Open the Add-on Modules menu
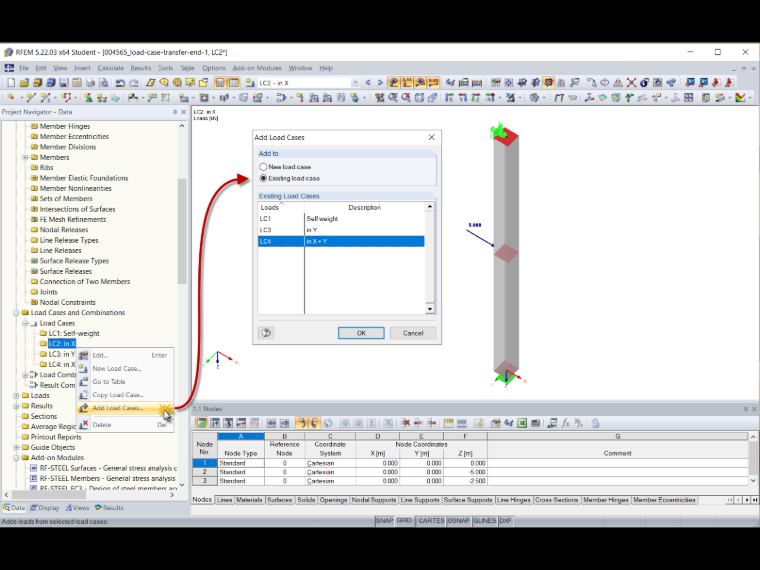 click(257, 68)
